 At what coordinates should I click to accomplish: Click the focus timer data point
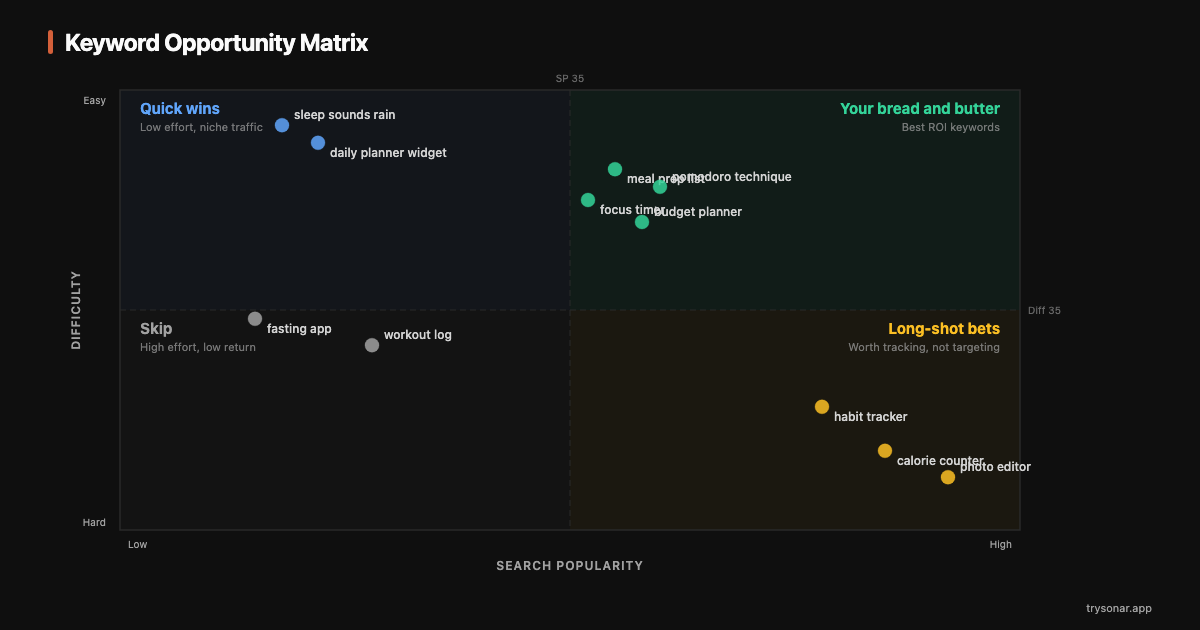click(588, 200)
